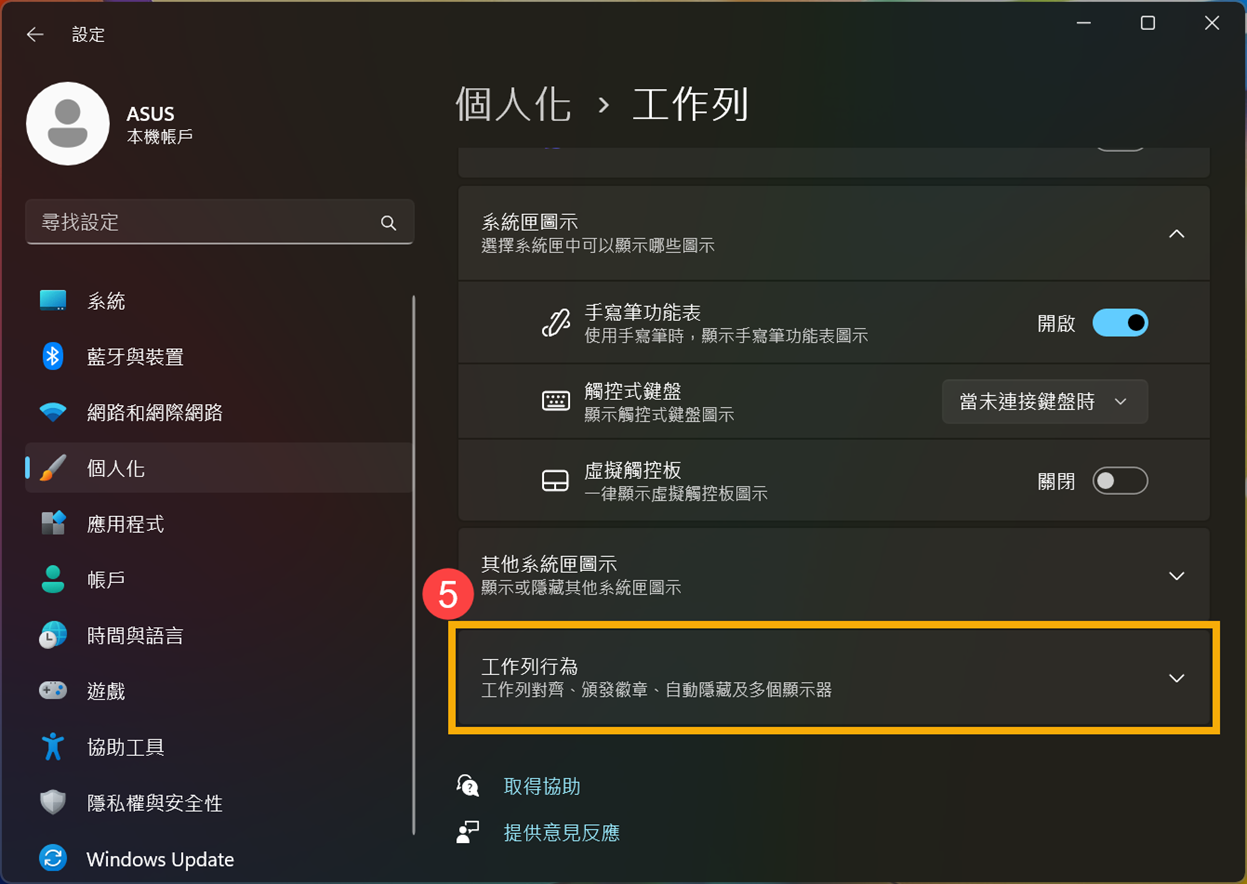Click the back arrow icon

35,35
